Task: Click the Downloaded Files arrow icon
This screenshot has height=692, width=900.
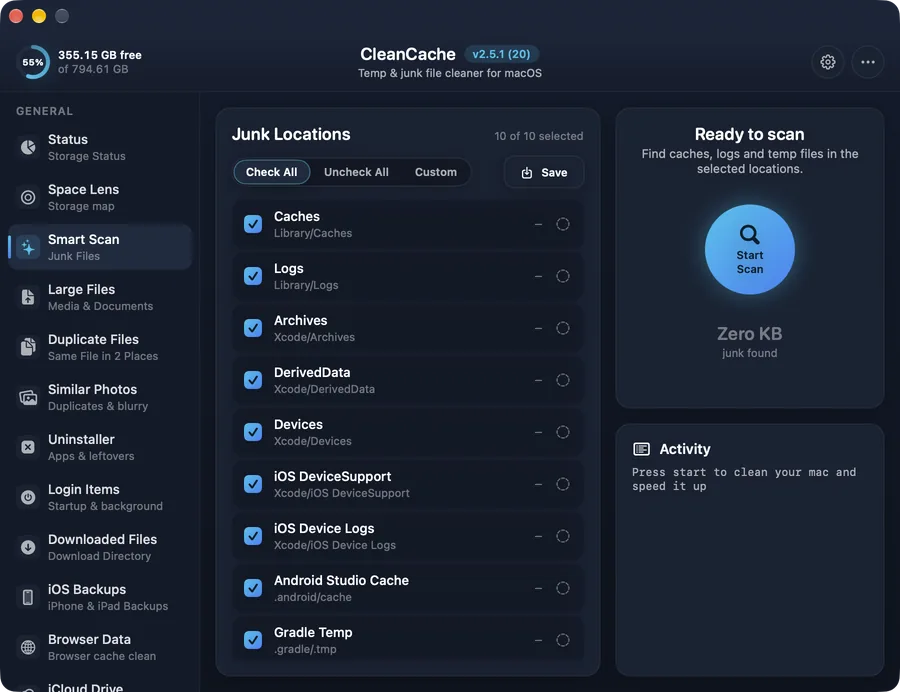Action: tap(28, 547)
